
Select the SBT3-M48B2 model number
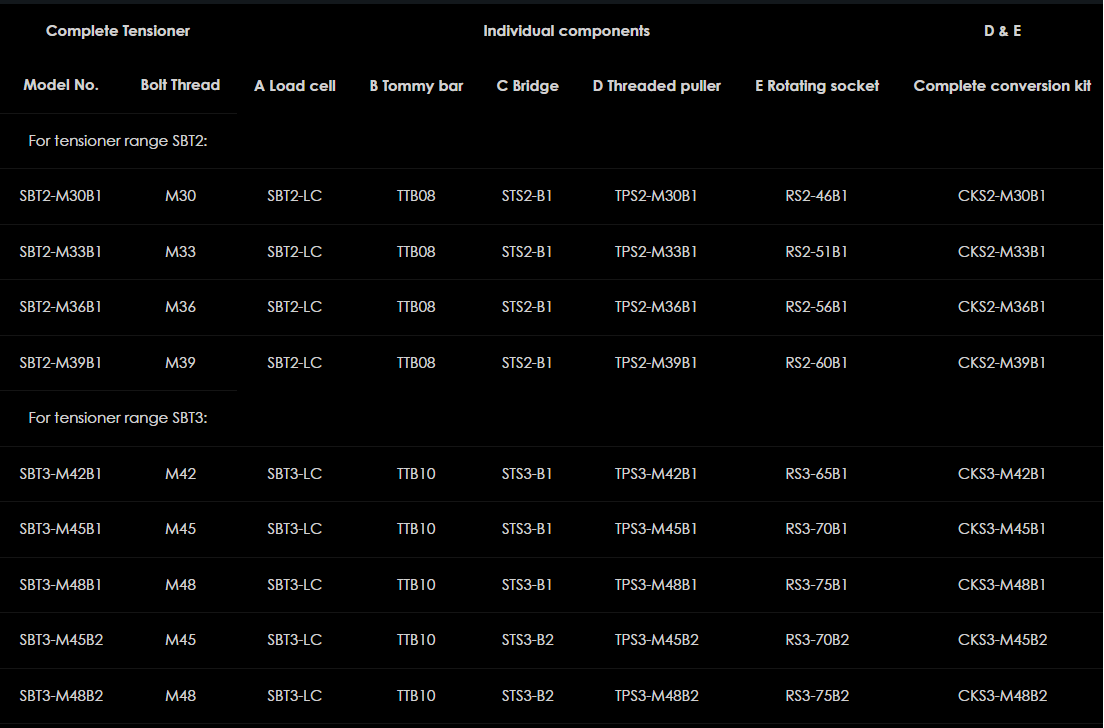click(61, 696)
